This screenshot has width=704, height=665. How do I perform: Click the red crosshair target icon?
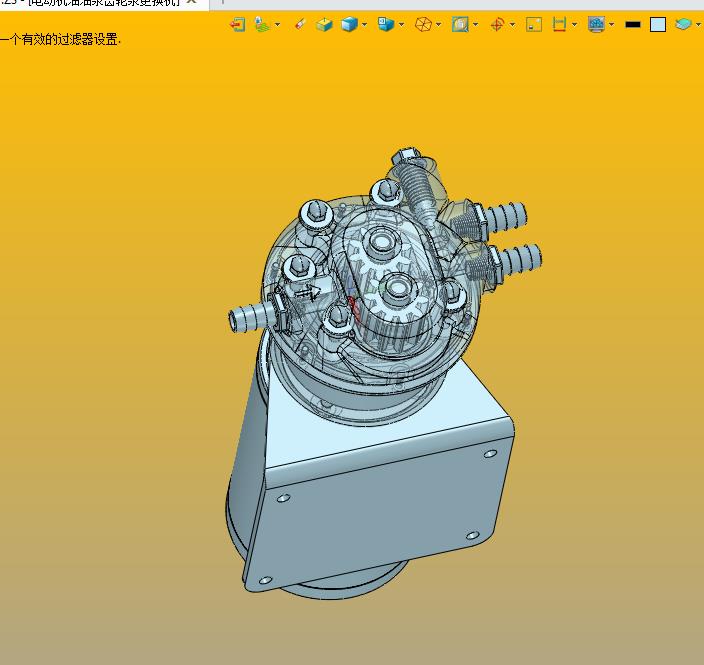click(497, 24)
